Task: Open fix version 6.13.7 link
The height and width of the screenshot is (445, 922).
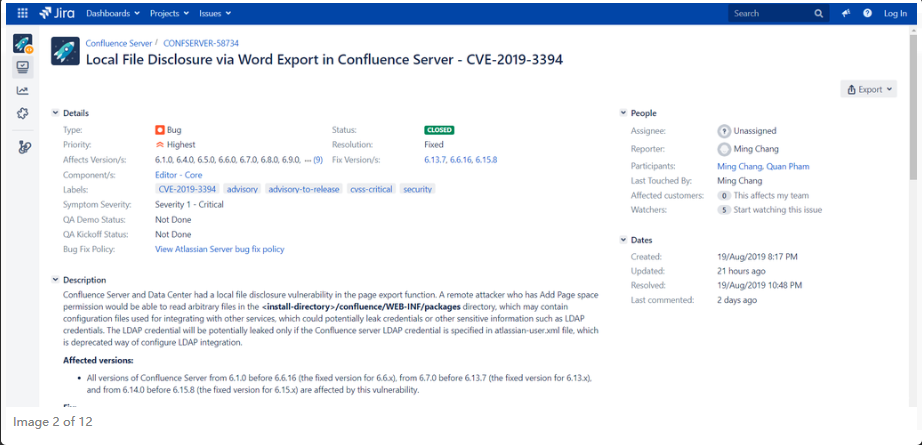Action: pos(435,159)
